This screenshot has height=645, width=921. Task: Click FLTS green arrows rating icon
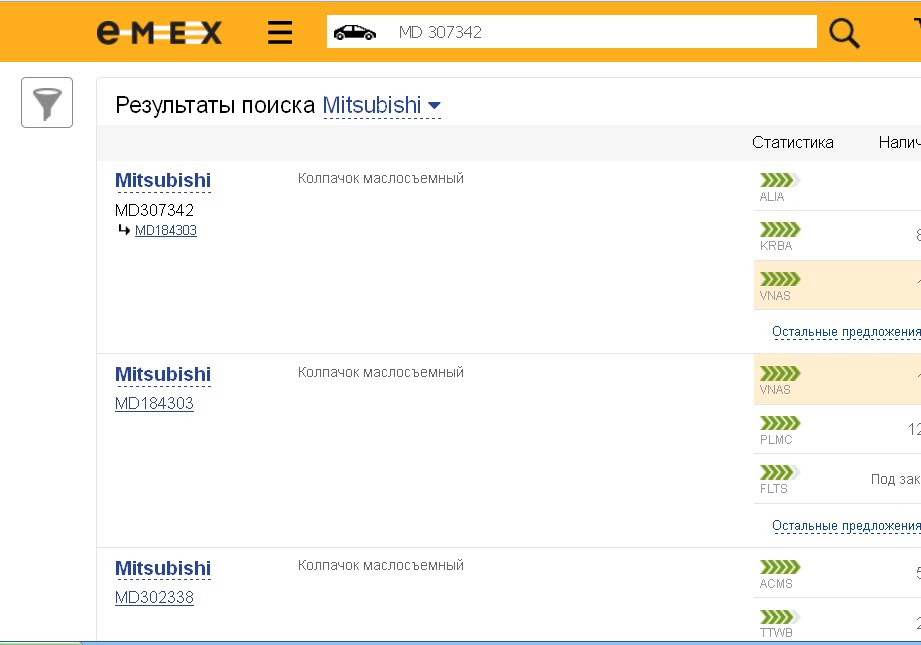click(779, 473)
